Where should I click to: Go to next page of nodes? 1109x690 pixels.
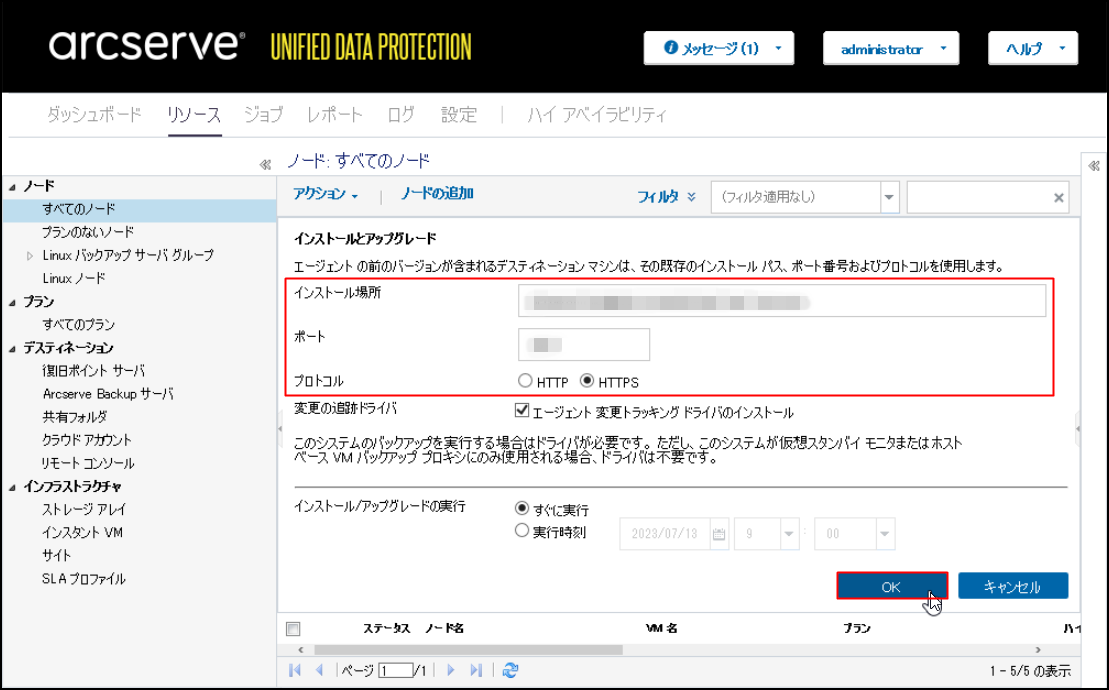click(451, 669)
